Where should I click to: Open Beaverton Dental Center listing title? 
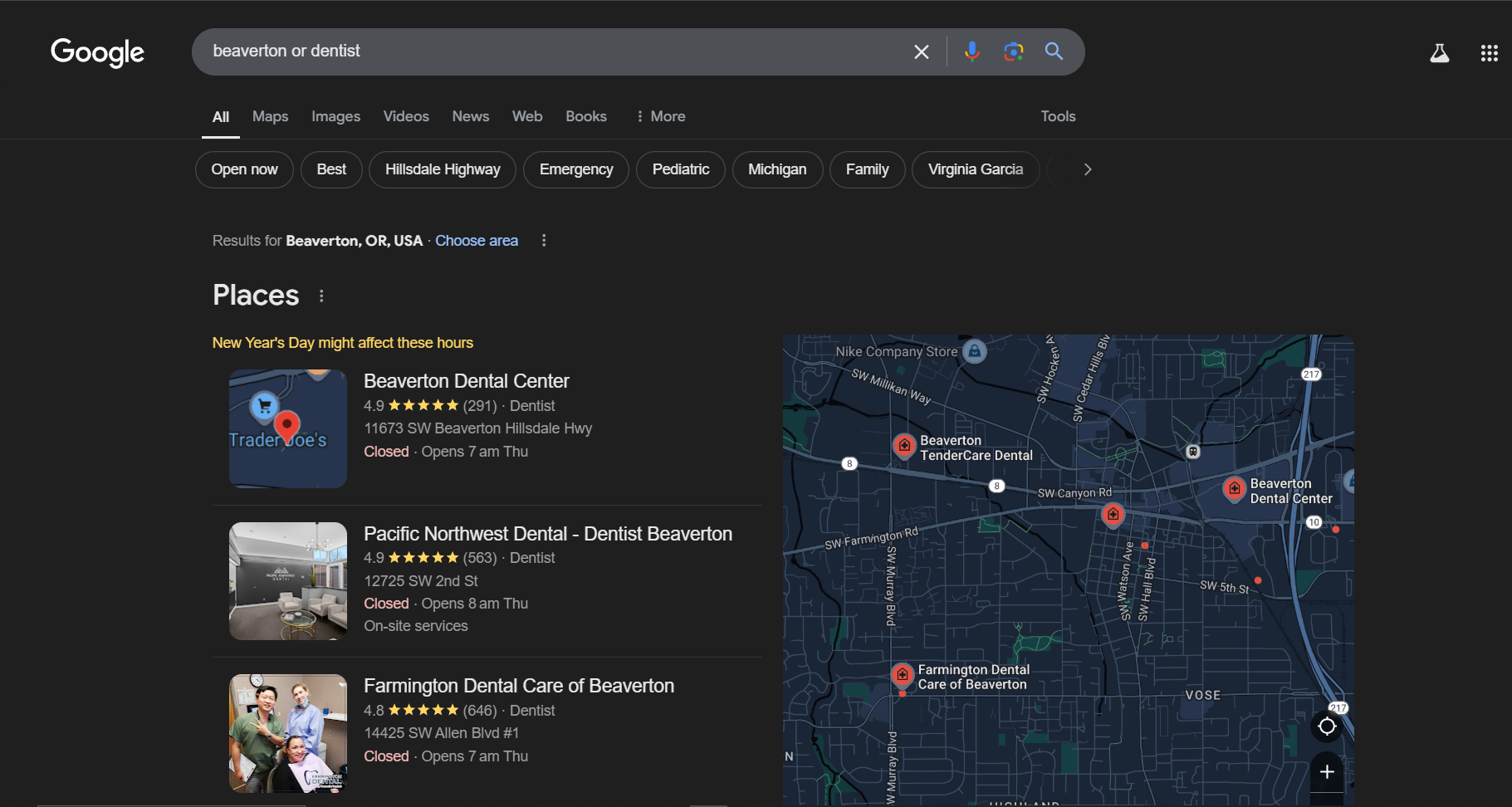point(466,381)
